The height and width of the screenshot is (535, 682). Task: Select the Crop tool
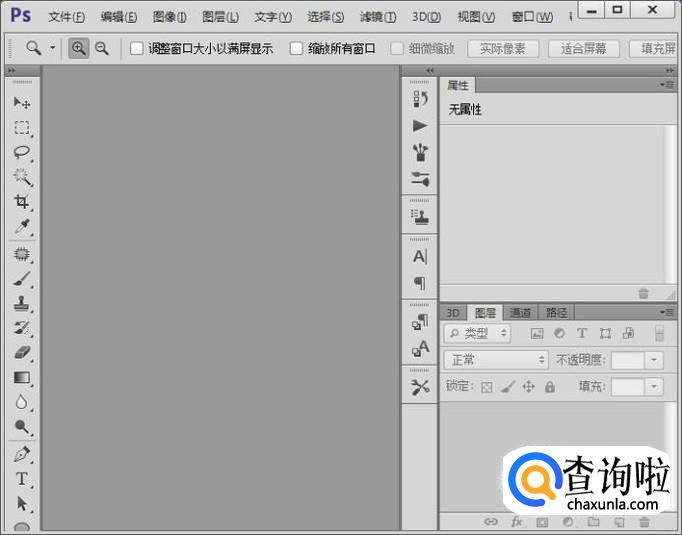point(22,201)
